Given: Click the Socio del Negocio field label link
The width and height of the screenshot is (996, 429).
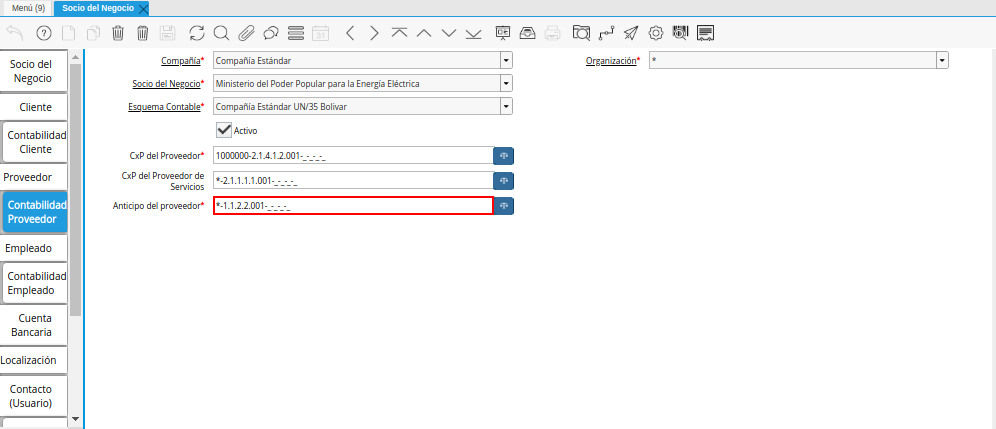Looking at the screenshot, I should click(166, 83).
